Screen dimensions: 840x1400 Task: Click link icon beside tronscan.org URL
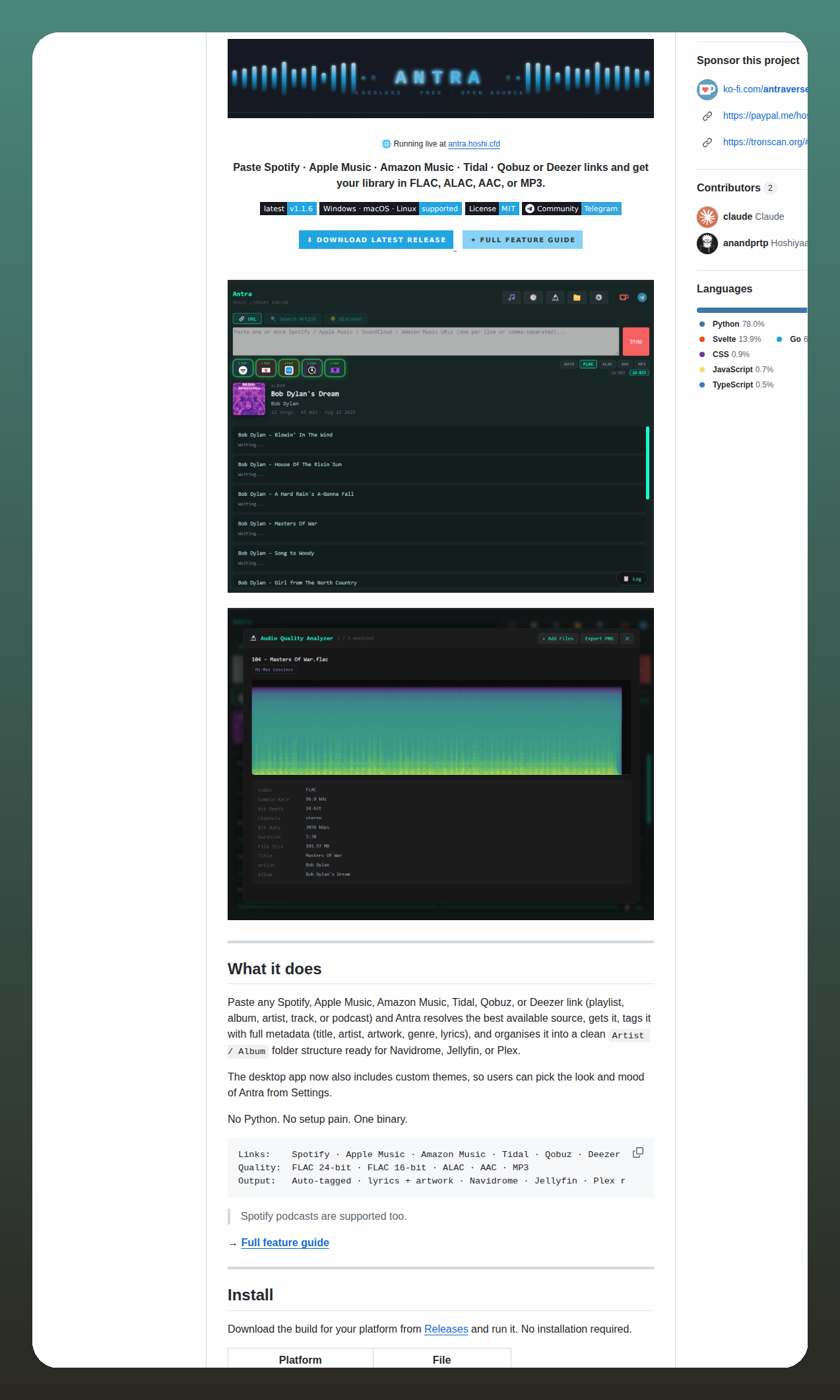(x=707, y=143)
